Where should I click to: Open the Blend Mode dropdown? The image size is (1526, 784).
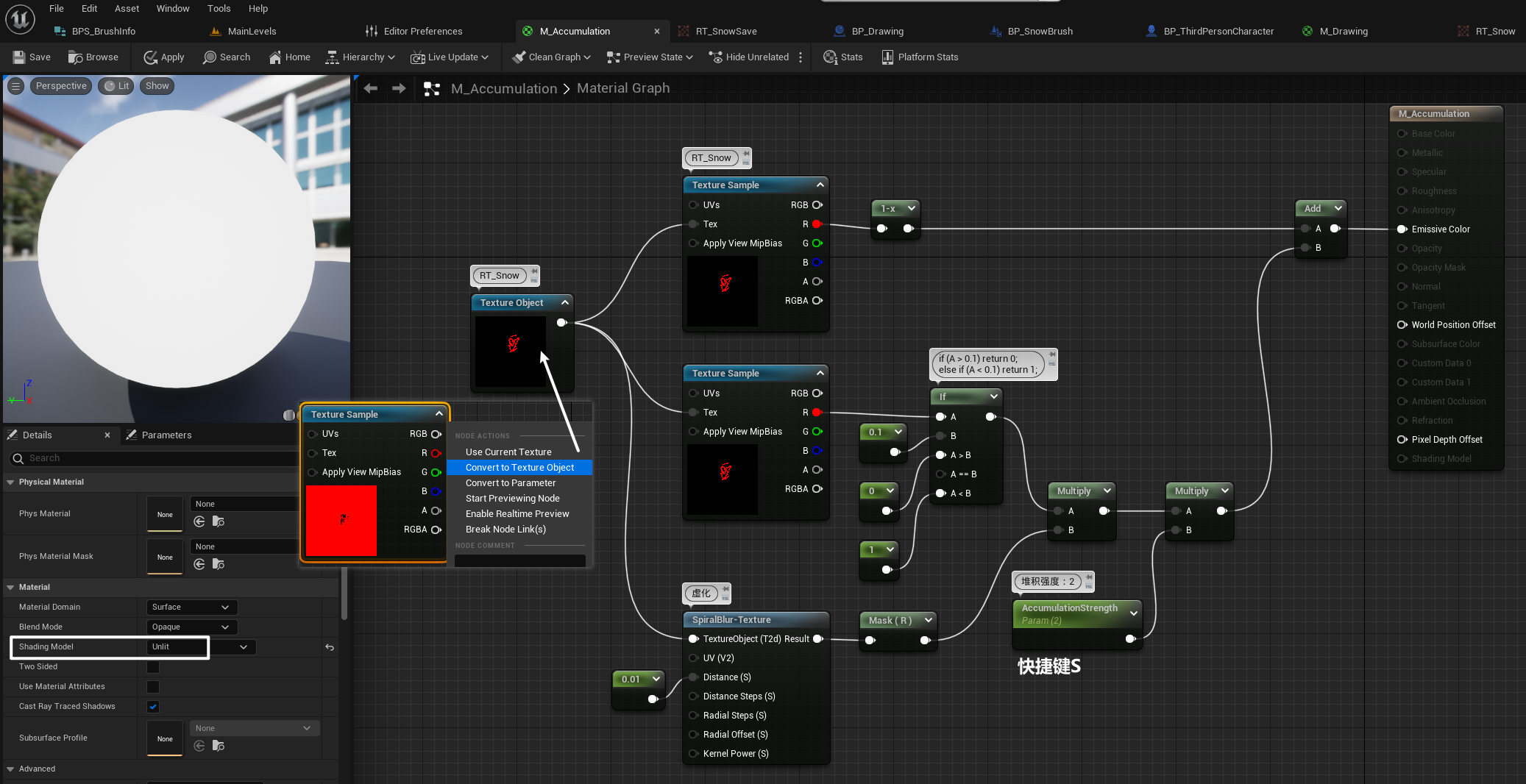191,627
